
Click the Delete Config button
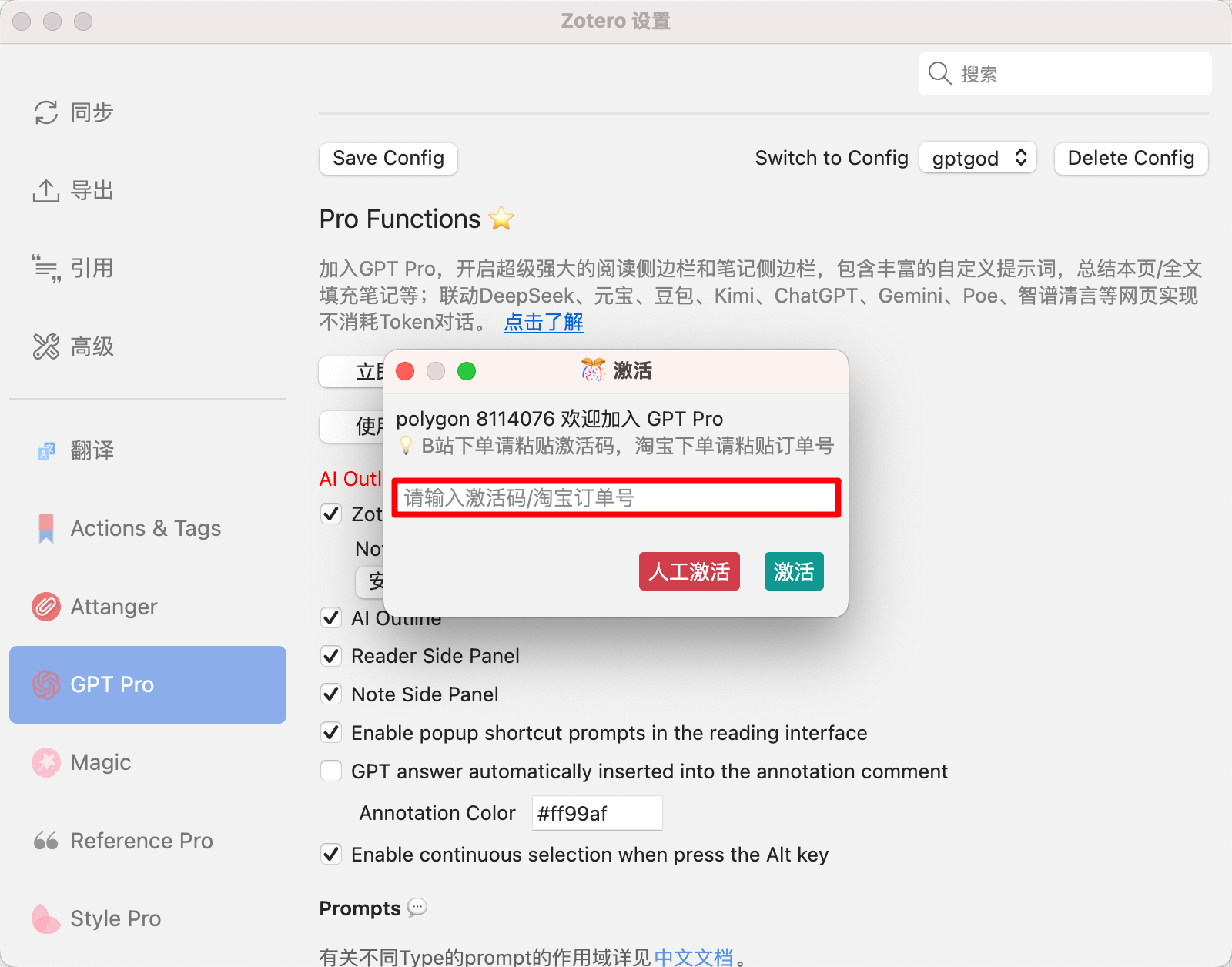[1131, 159]
